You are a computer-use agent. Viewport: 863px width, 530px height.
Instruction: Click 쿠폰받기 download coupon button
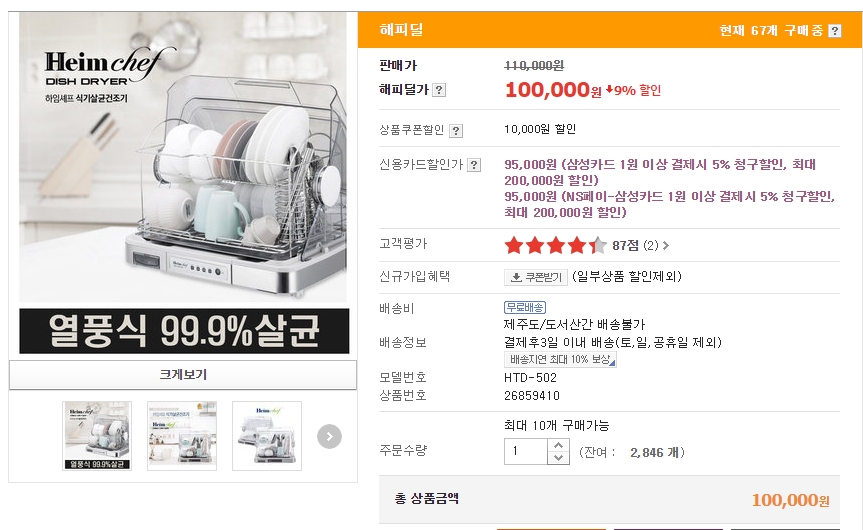tap(536, 277)
